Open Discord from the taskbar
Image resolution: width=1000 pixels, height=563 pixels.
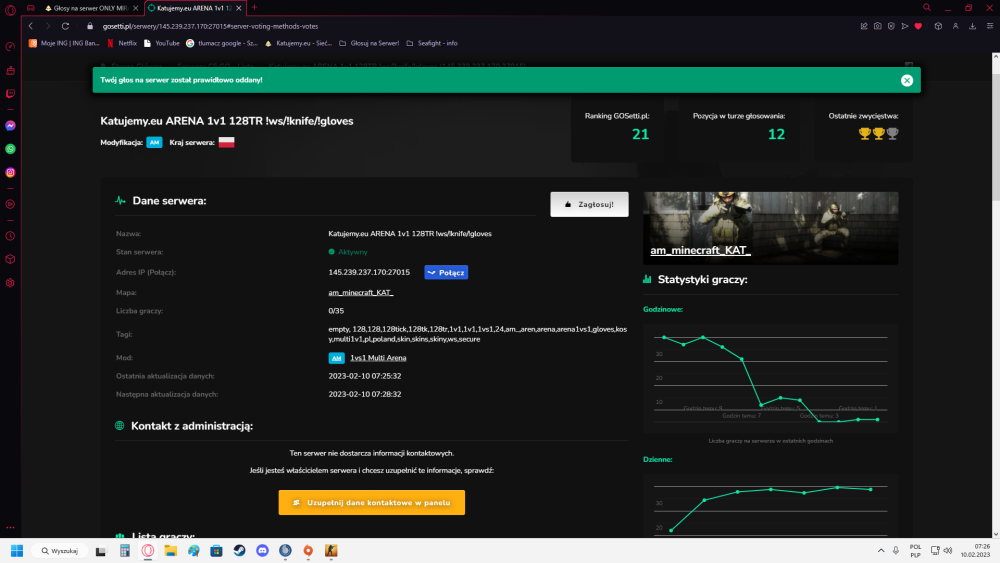point(262,551)
